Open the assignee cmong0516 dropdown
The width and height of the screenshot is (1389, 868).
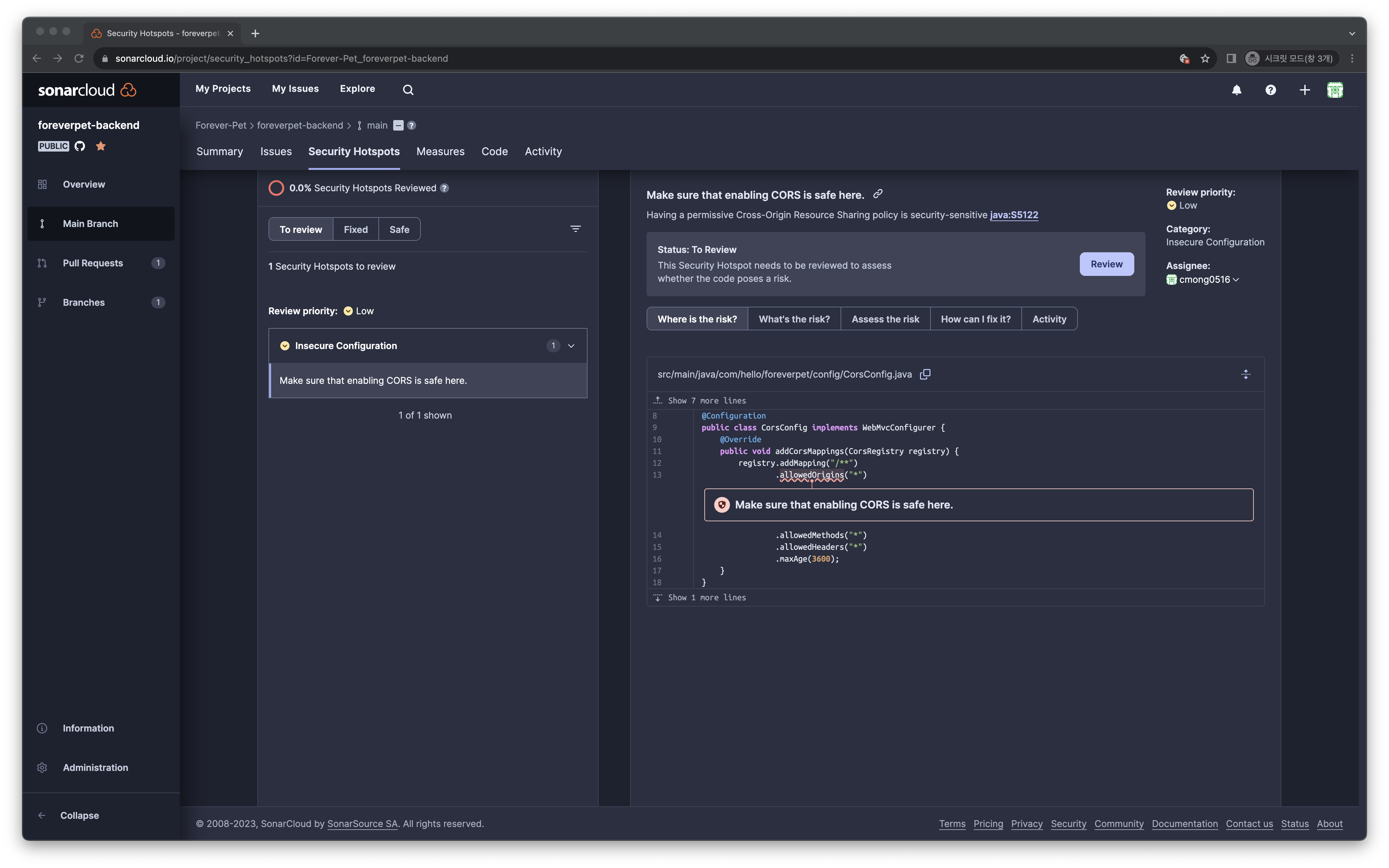point(1202,279)
